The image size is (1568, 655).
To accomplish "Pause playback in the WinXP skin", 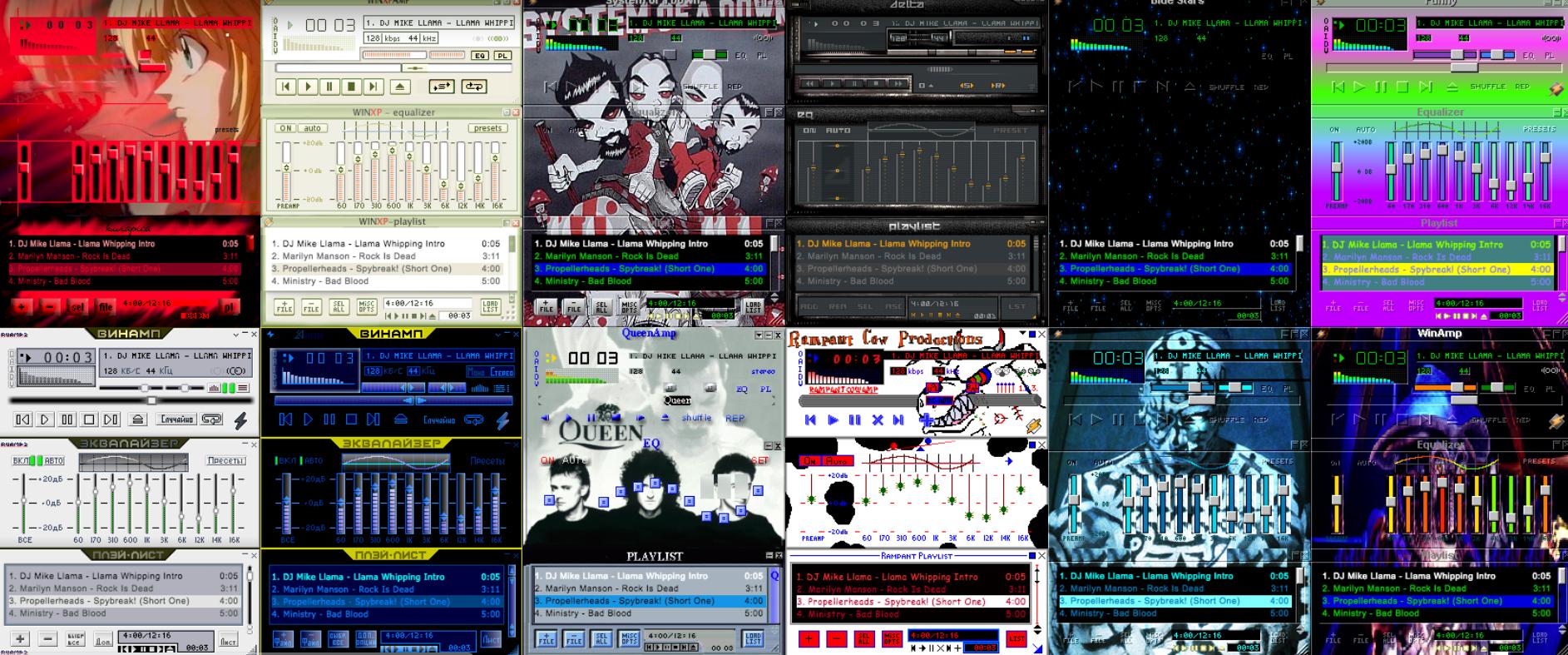I will (329, 87).
